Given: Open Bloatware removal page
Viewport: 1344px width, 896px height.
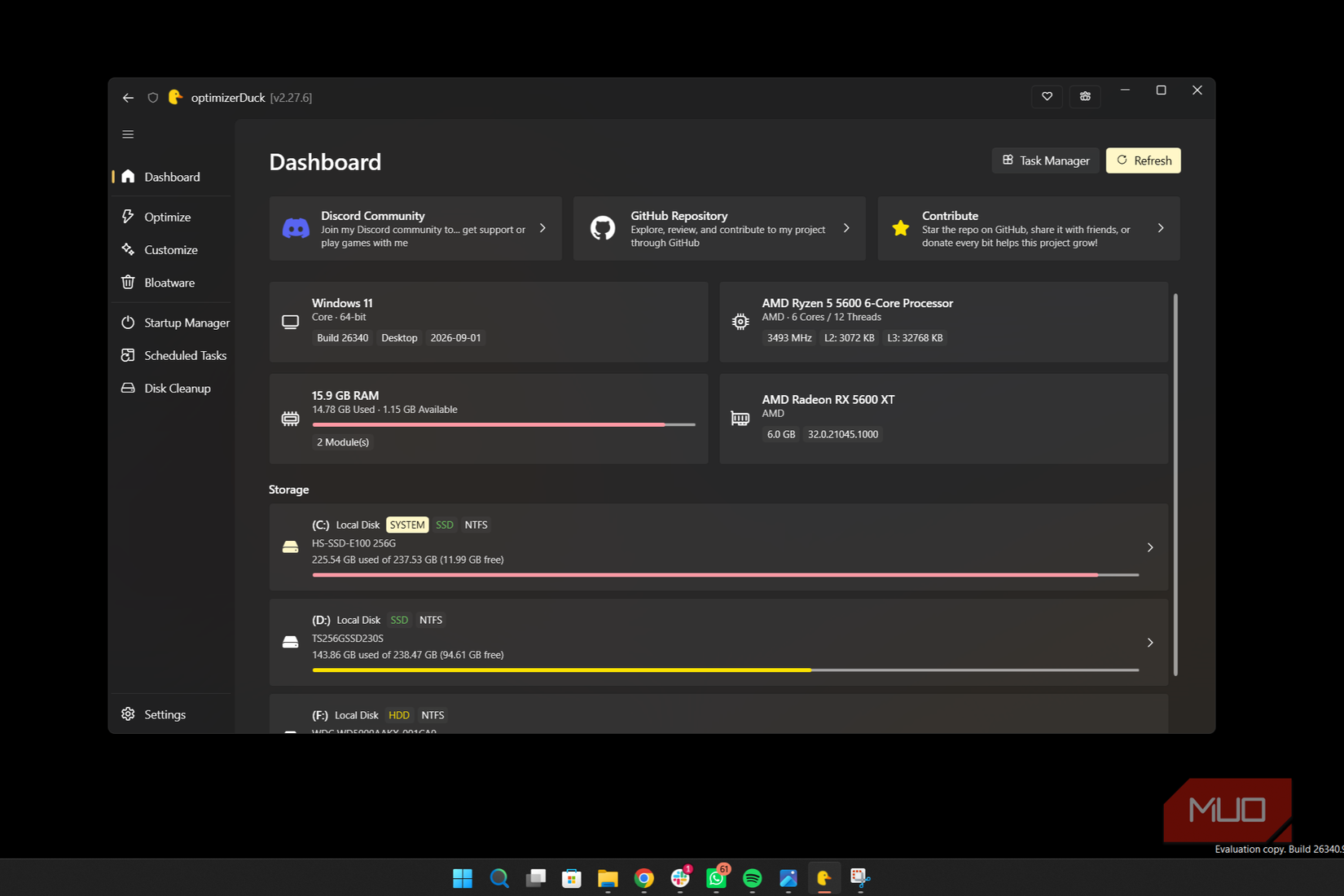Looking at the screenshot, I should tap(172, 283).
